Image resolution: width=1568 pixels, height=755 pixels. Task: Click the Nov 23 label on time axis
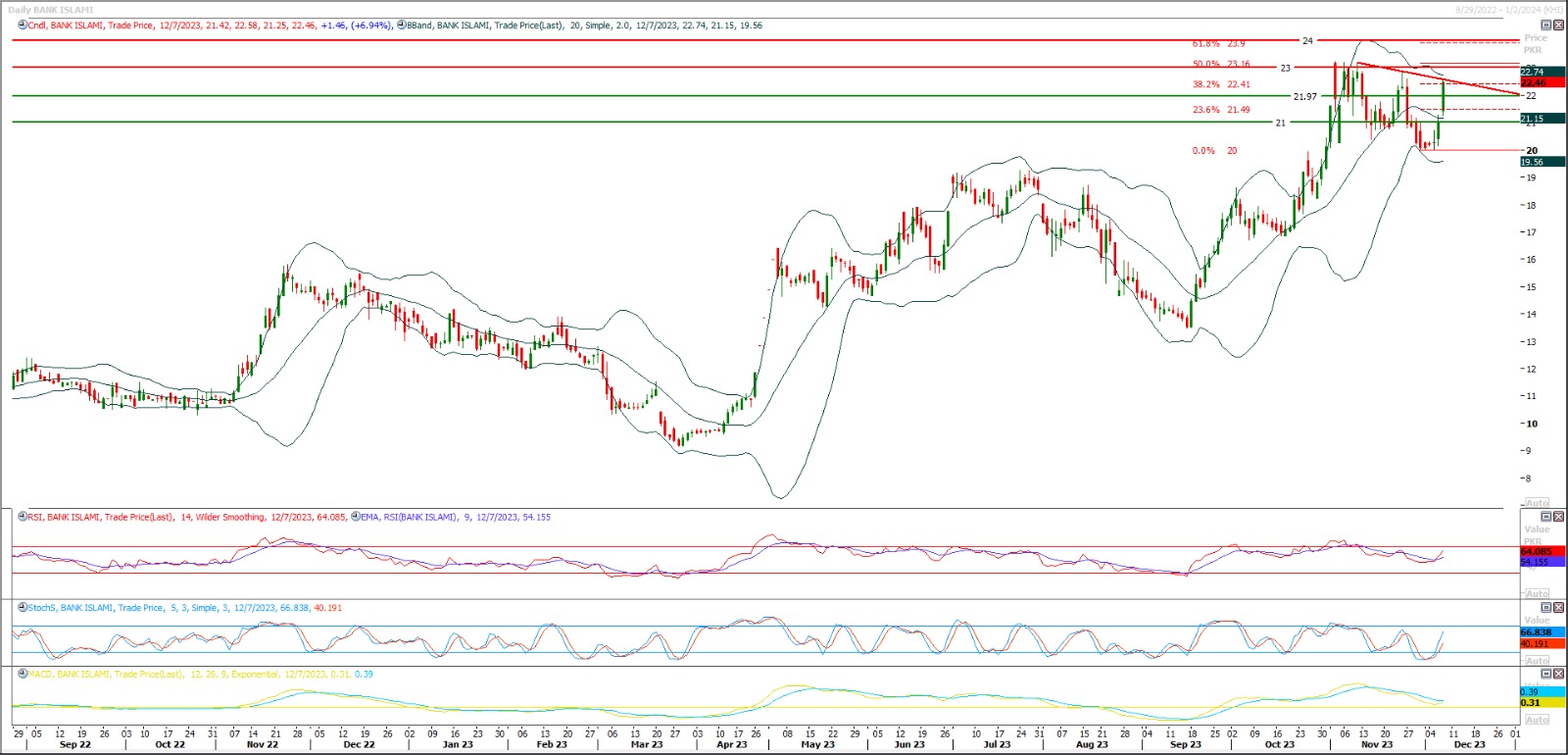click(1377, 744)
